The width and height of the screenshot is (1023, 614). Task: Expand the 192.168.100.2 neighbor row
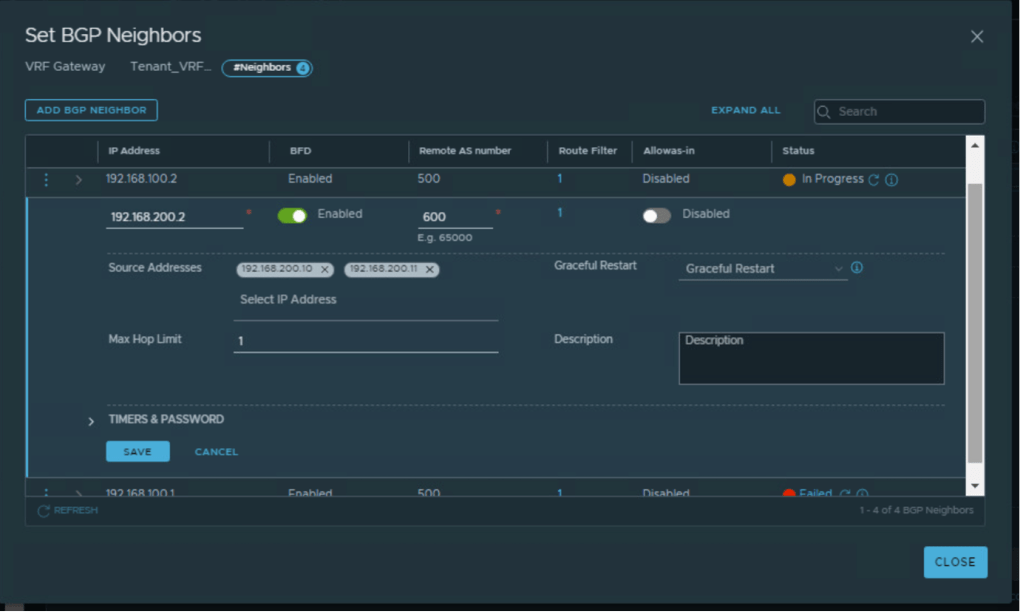(79, 180)
